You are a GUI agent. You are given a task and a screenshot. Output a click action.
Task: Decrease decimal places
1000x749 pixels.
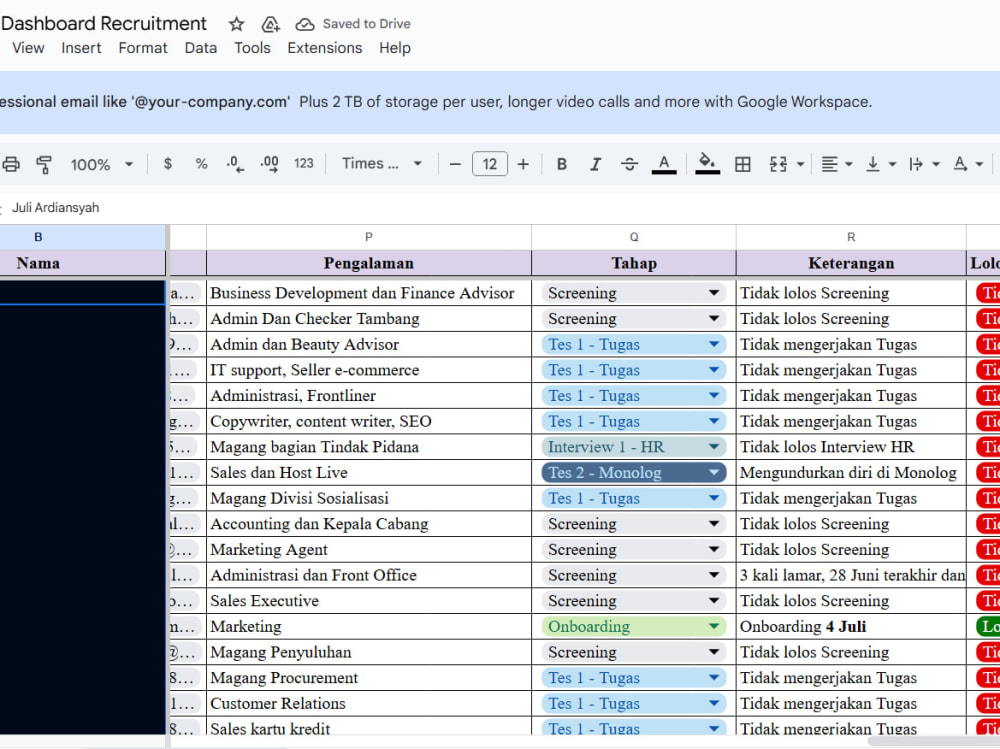click(x=235, y=164)
